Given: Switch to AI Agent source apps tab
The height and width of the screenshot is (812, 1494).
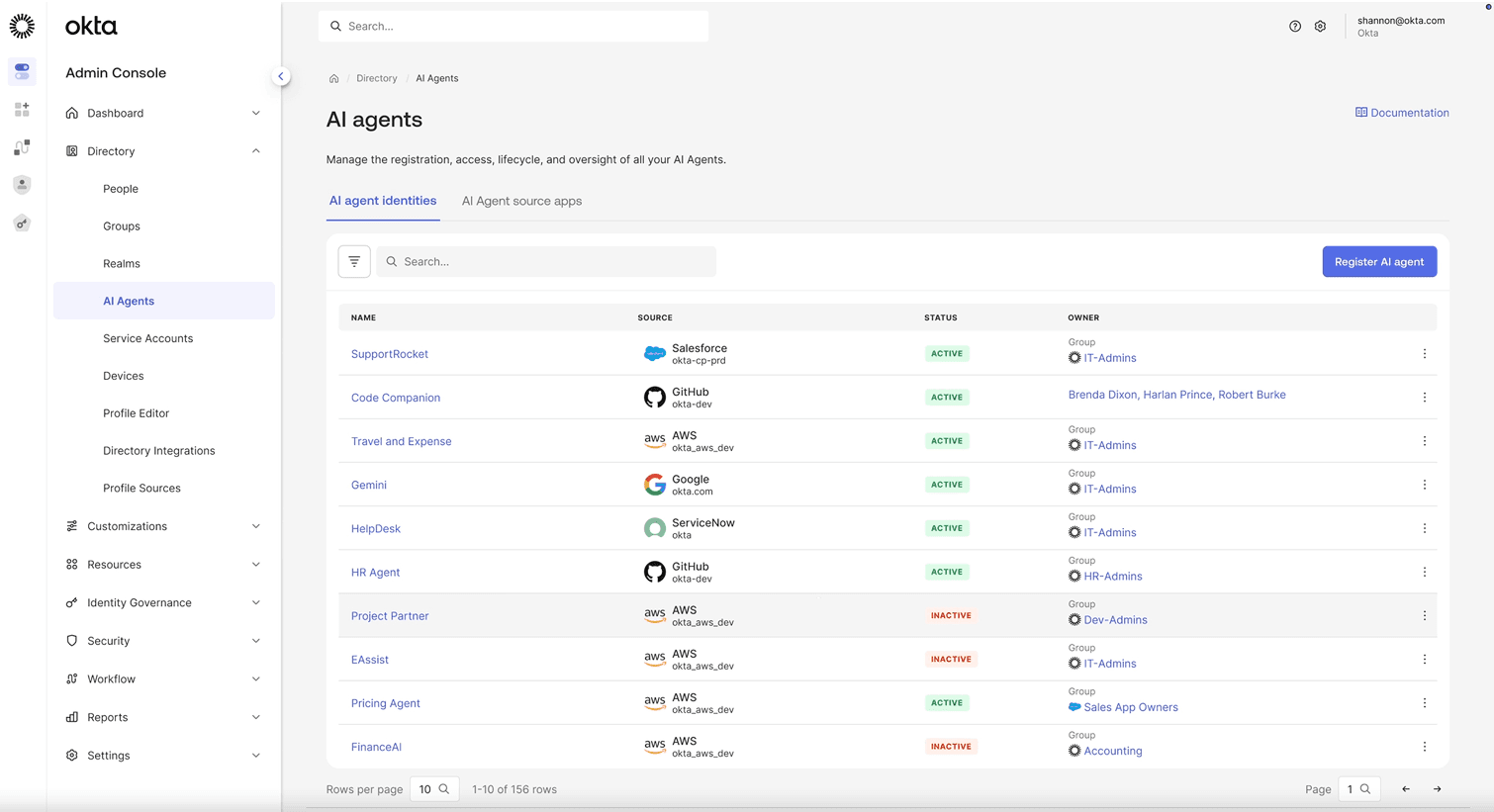Looking at the screenshot, I should click(x=521, y=201).
